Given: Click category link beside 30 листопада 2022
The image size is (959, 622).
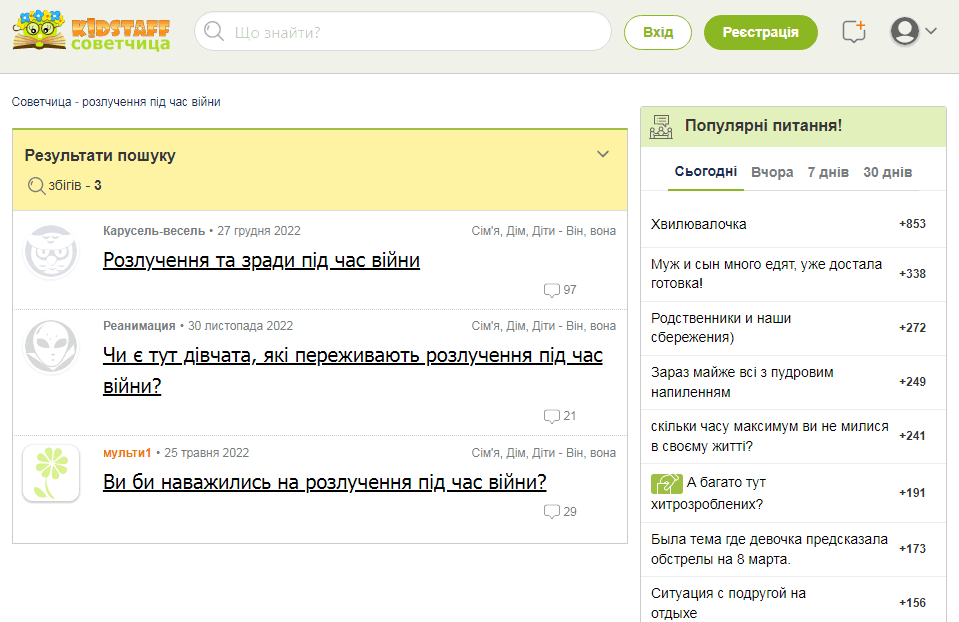Looking at the screenshot, I should [x=544, y=326].
